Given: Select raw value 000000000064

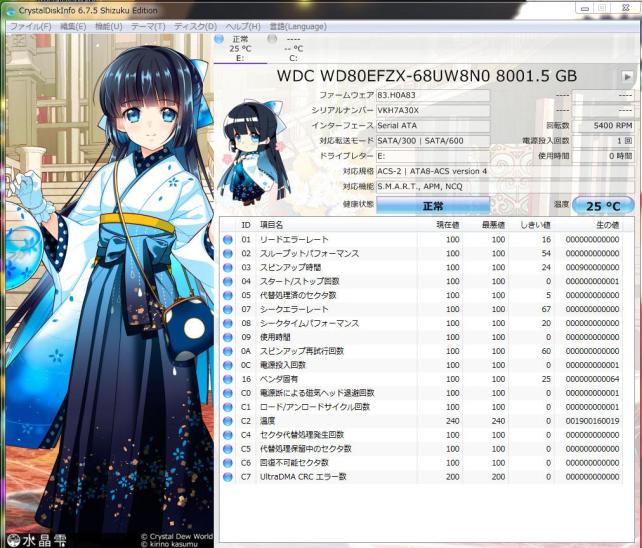Looking at the screenshot, I should [592, 379].
